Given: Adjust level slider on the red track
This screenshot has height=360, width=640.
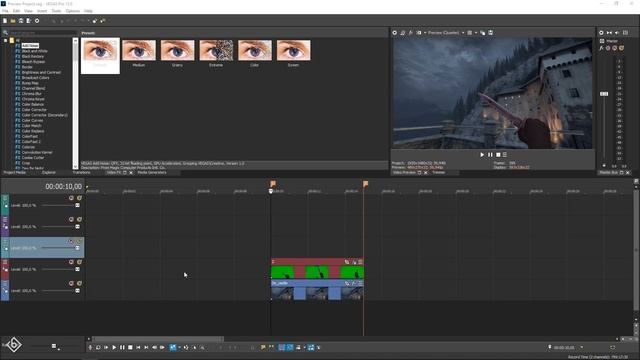Looking at the screenshot, I should pyautogui.click(x=77, y=269).
